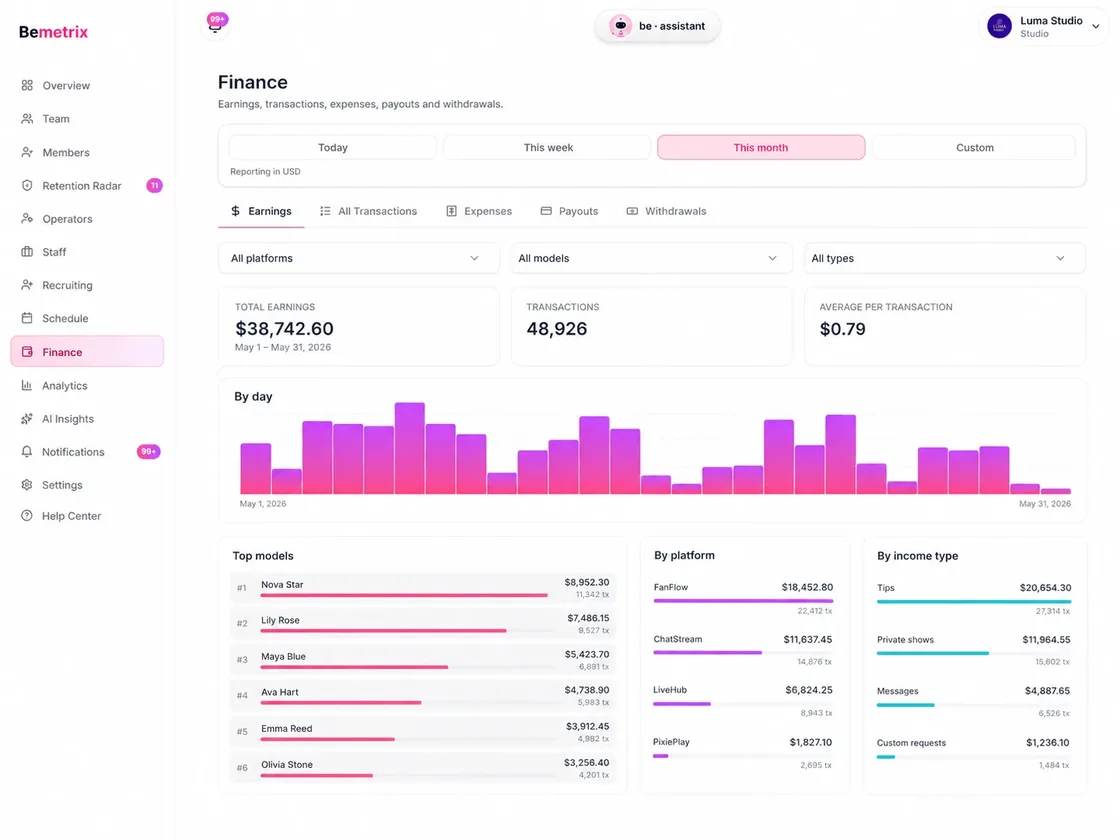Image resolution: width=1120 pixels, height=840 pixels.
Task: Go to the Analytics page
Action: pos(87,386)
